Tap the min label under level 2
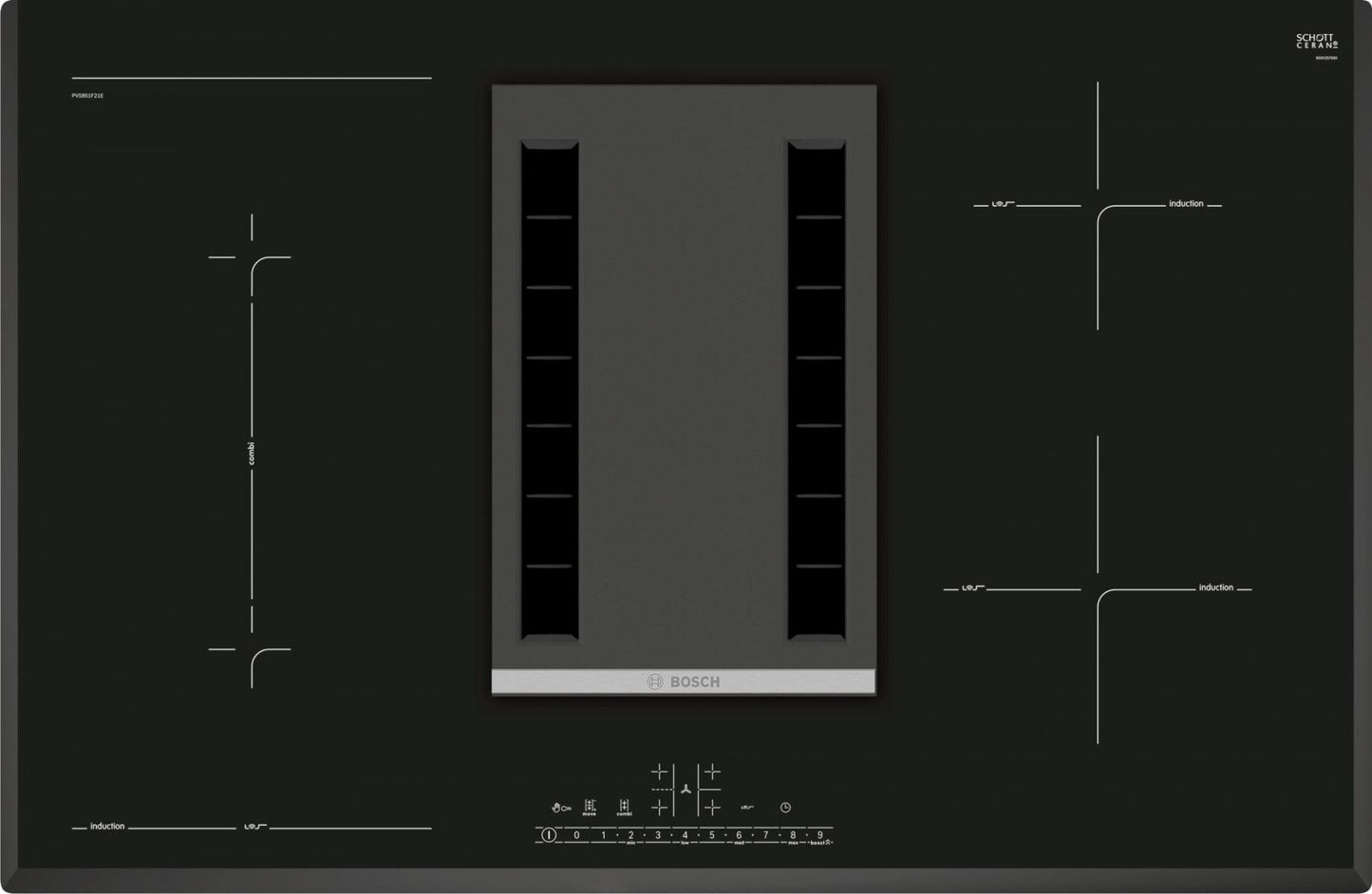Image resolution: width=1372 pixels, height=894 pixels. coord(631,843)
